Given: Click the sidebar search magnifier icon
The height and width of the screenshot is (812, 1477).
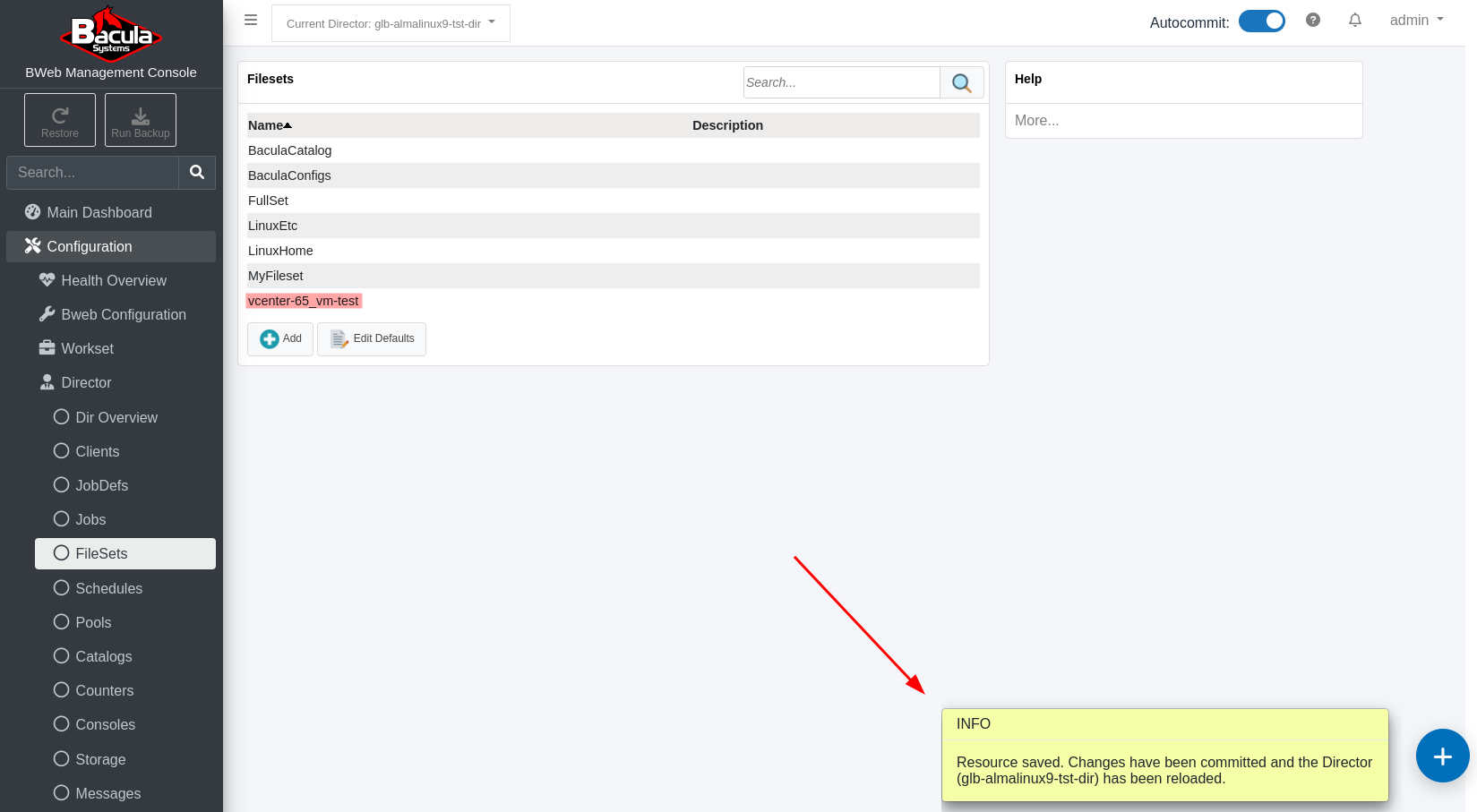Looking at the screenshot, I should (x=197, y=172).
